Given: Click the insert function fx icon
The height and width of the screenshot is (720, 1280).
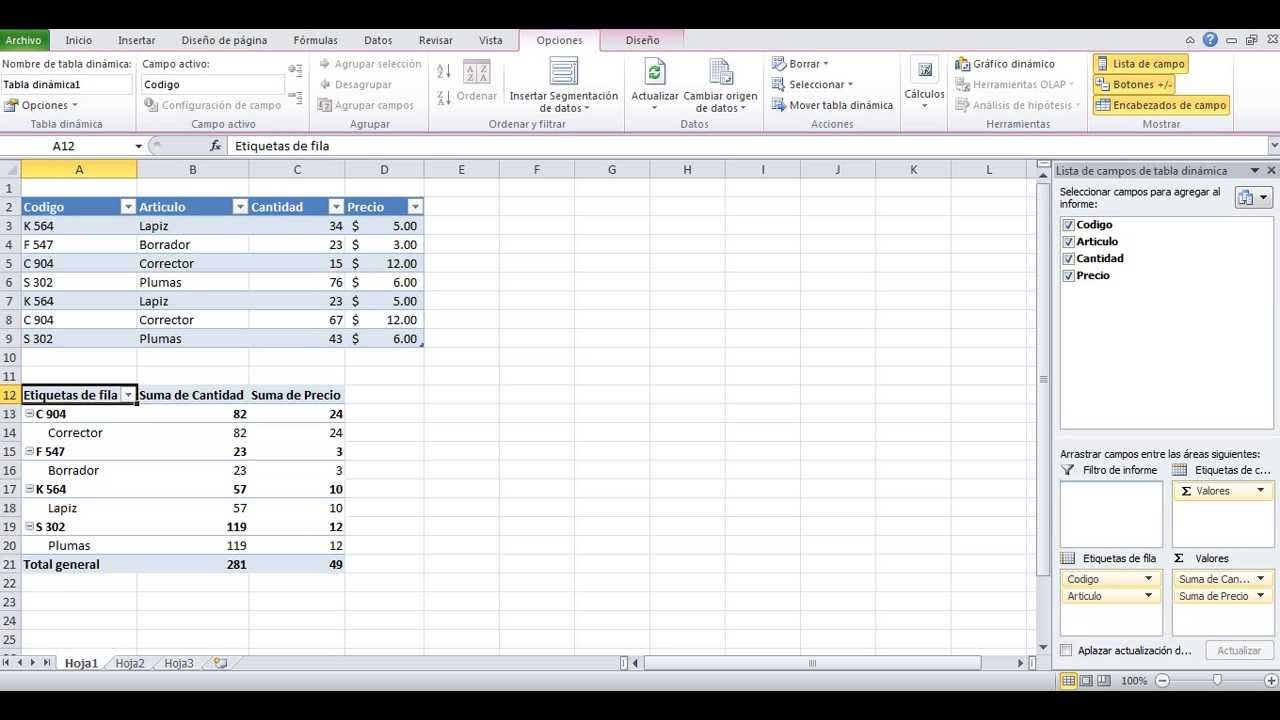Looking at the screenshot, I should tap(213, 146).
